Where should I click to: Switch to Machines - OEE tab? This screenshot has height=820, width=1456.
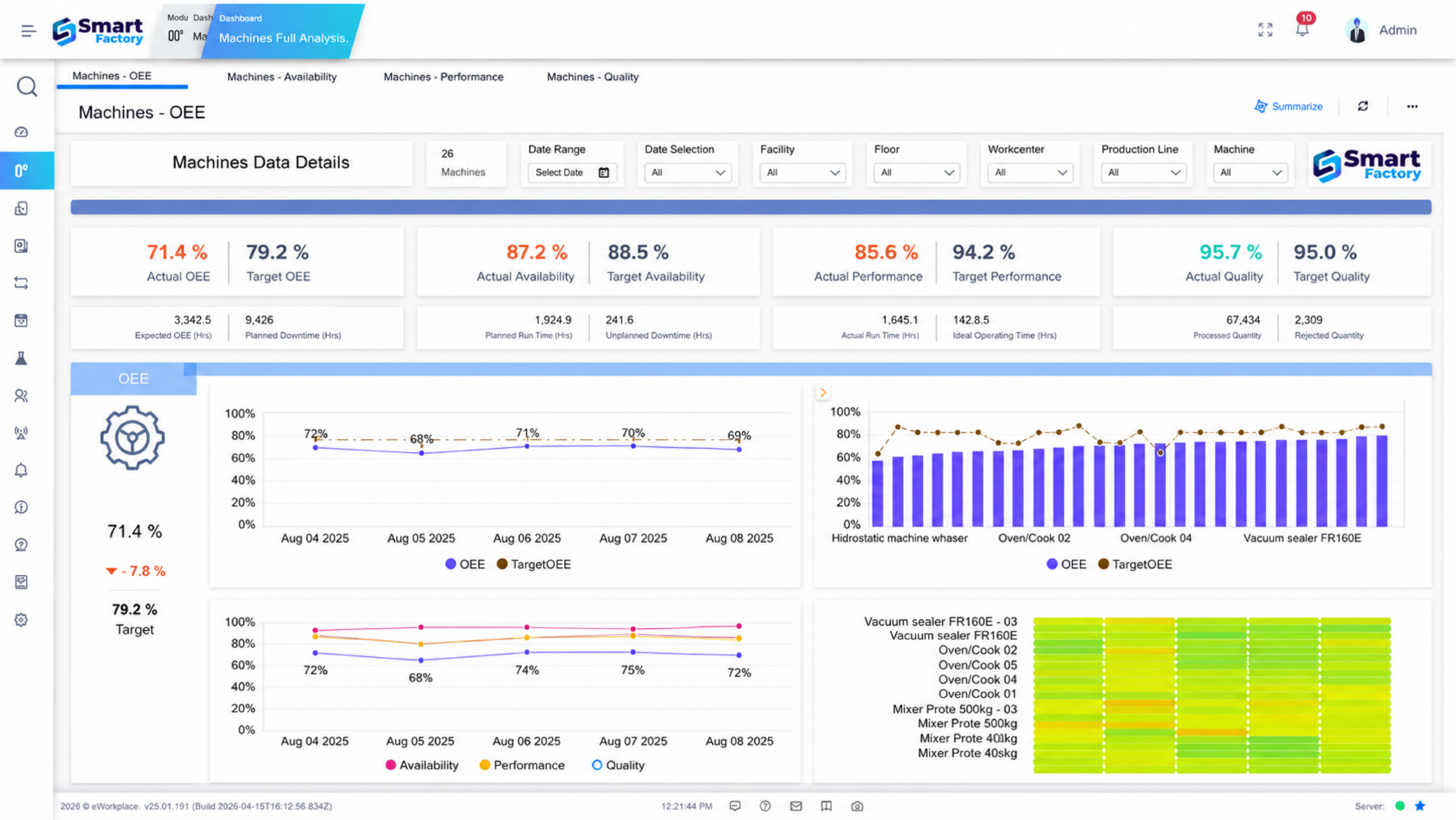112,76
